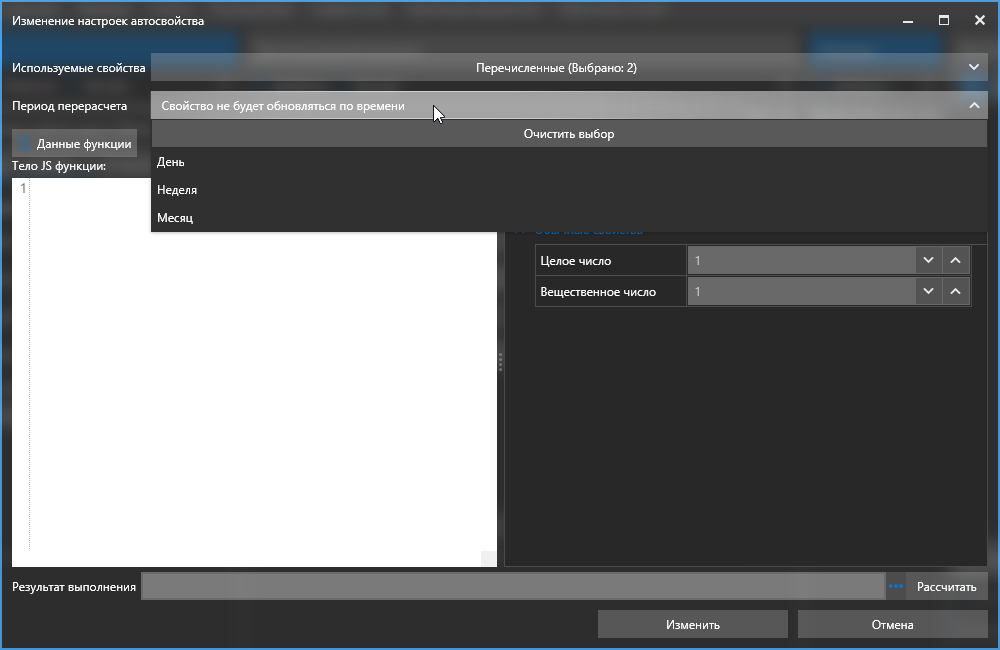Click the info icon on Данные функции

point(25,143)
